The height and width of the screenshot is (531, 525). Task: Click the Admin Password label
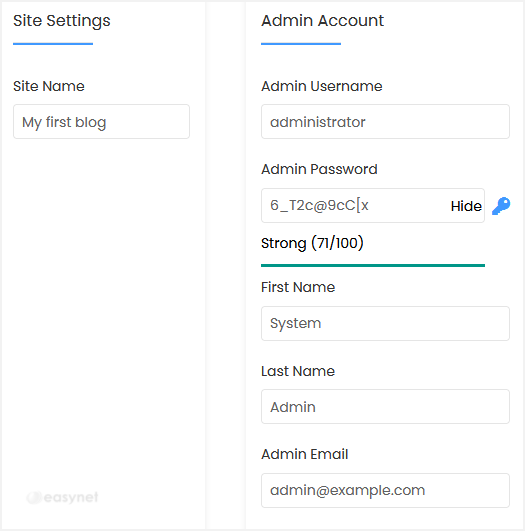pyautogui.click(x=319, y=169)
